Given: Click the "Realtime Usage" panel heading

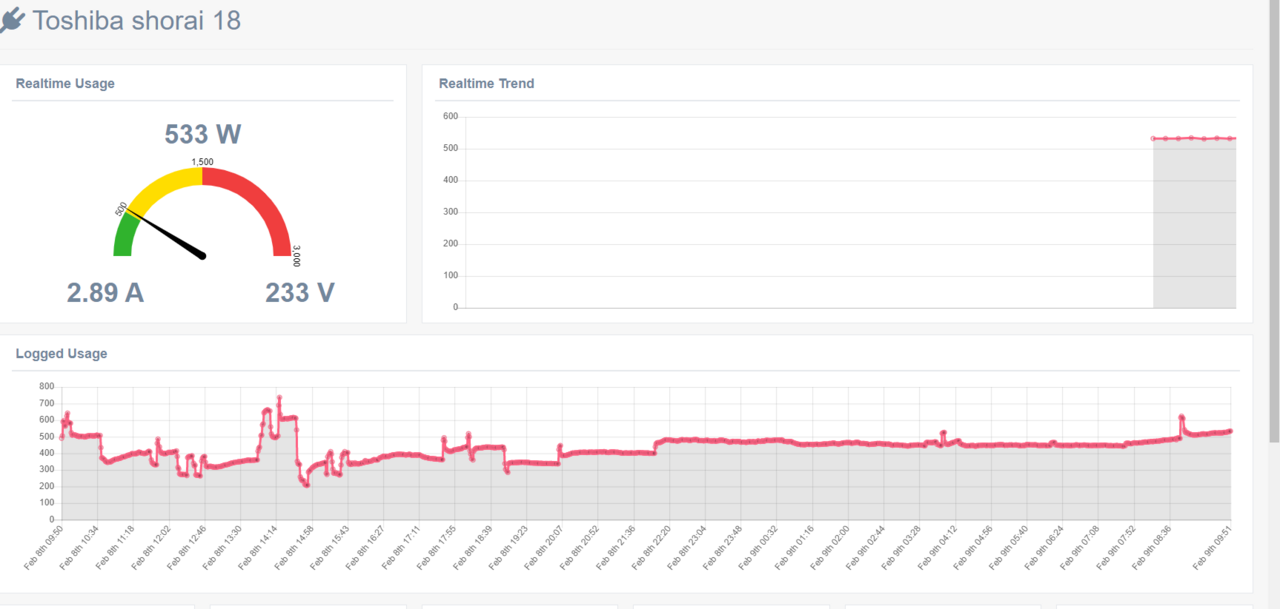Looking at the screenshot, I should tap(65, 84).
